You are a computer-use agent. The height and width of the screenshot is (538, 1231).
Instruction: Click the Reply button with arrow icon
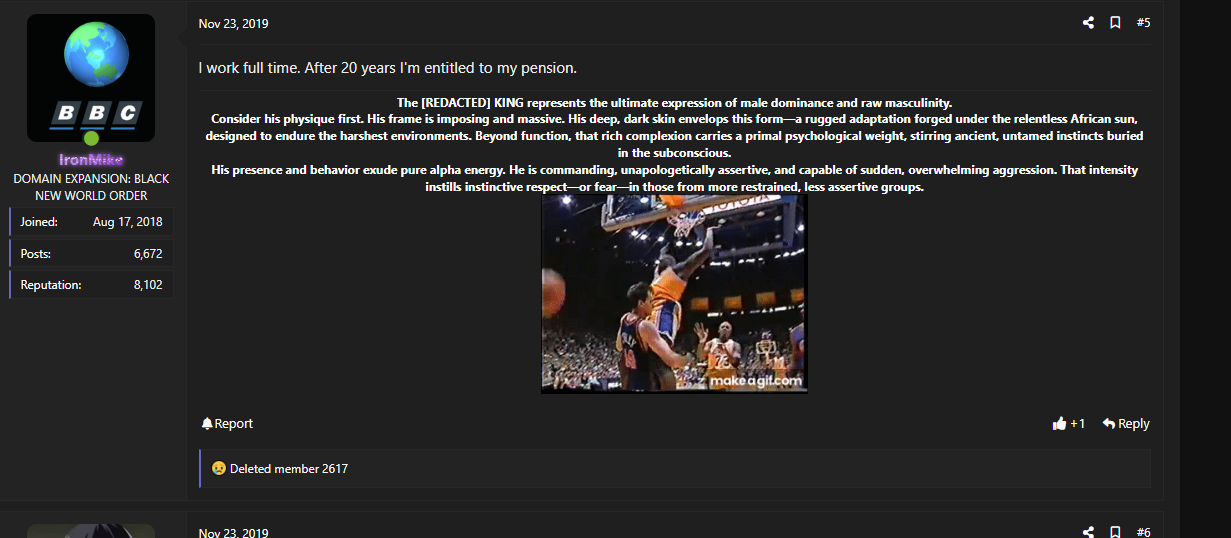pos(1126,424)
